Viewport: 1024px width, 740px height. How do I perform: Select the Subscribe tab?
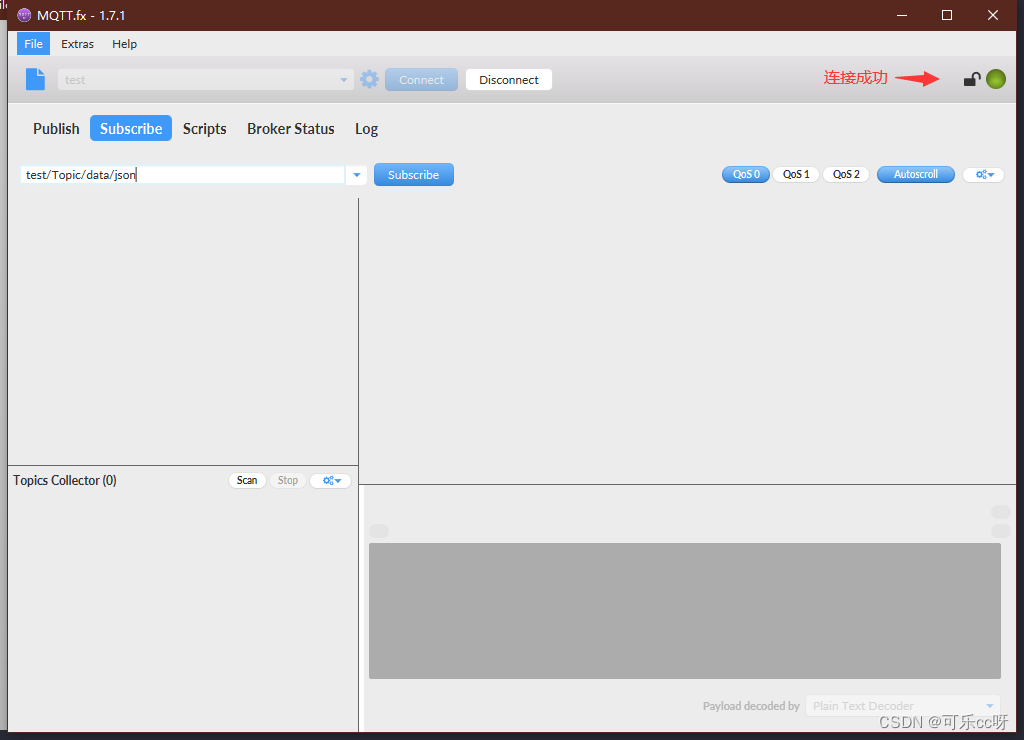click(x=131, y=129)
